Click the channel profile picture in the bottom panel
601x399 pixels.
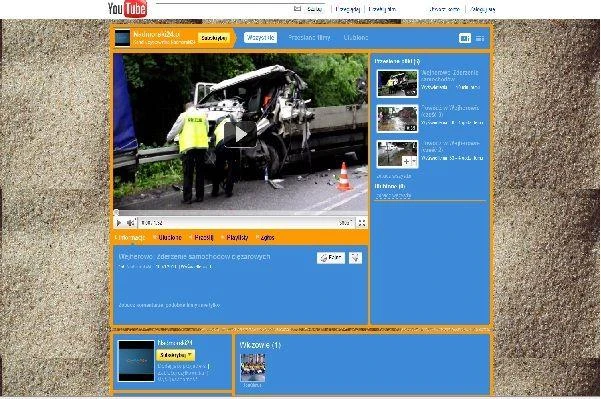click(x=136, y=361)
